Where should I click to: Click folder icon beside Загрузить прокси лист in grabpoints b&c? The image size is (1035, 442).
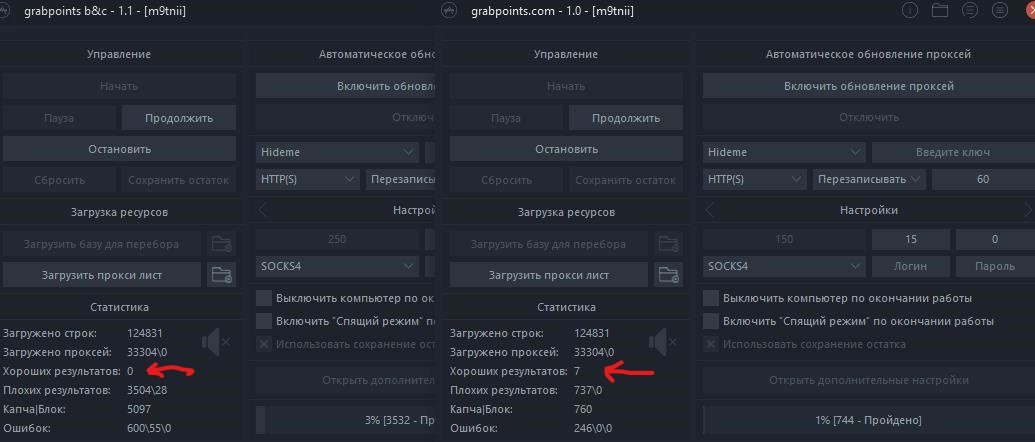point(221,274)
